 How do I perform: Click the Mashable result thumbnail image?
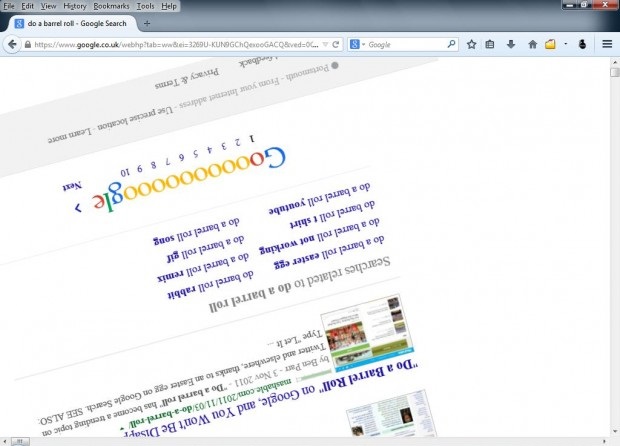[368, 333]
